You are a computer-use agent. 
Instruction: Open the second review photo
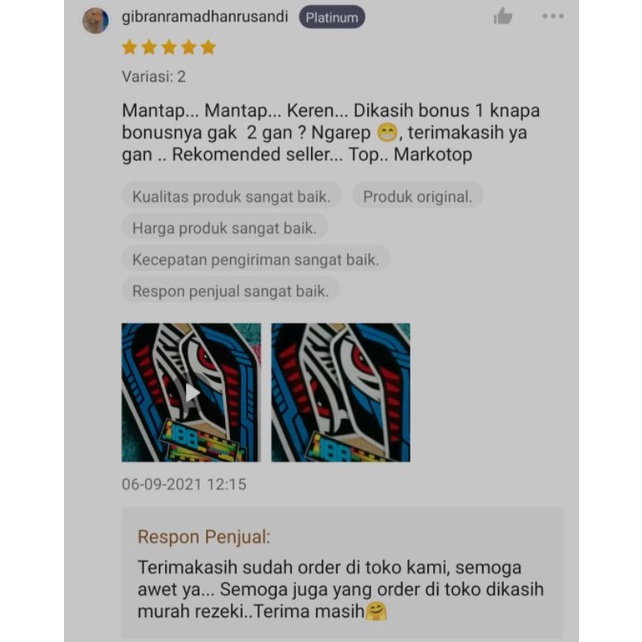[x=341, y=392]
